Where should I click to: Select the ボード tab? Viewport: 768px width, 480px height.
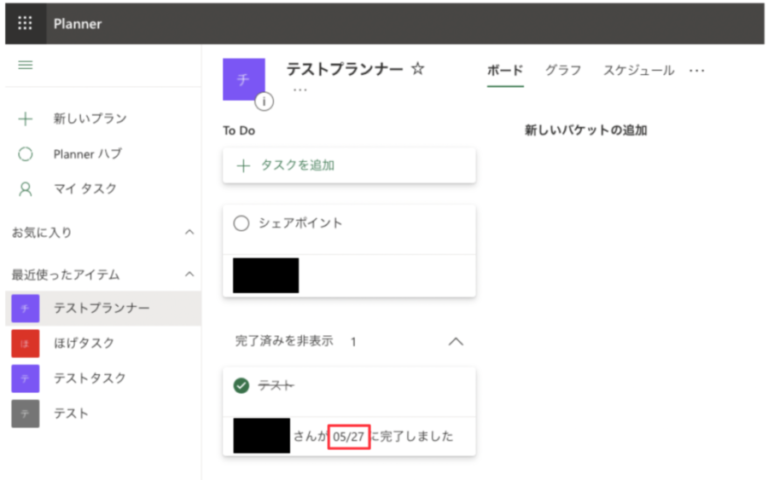(x=505, y=70)
